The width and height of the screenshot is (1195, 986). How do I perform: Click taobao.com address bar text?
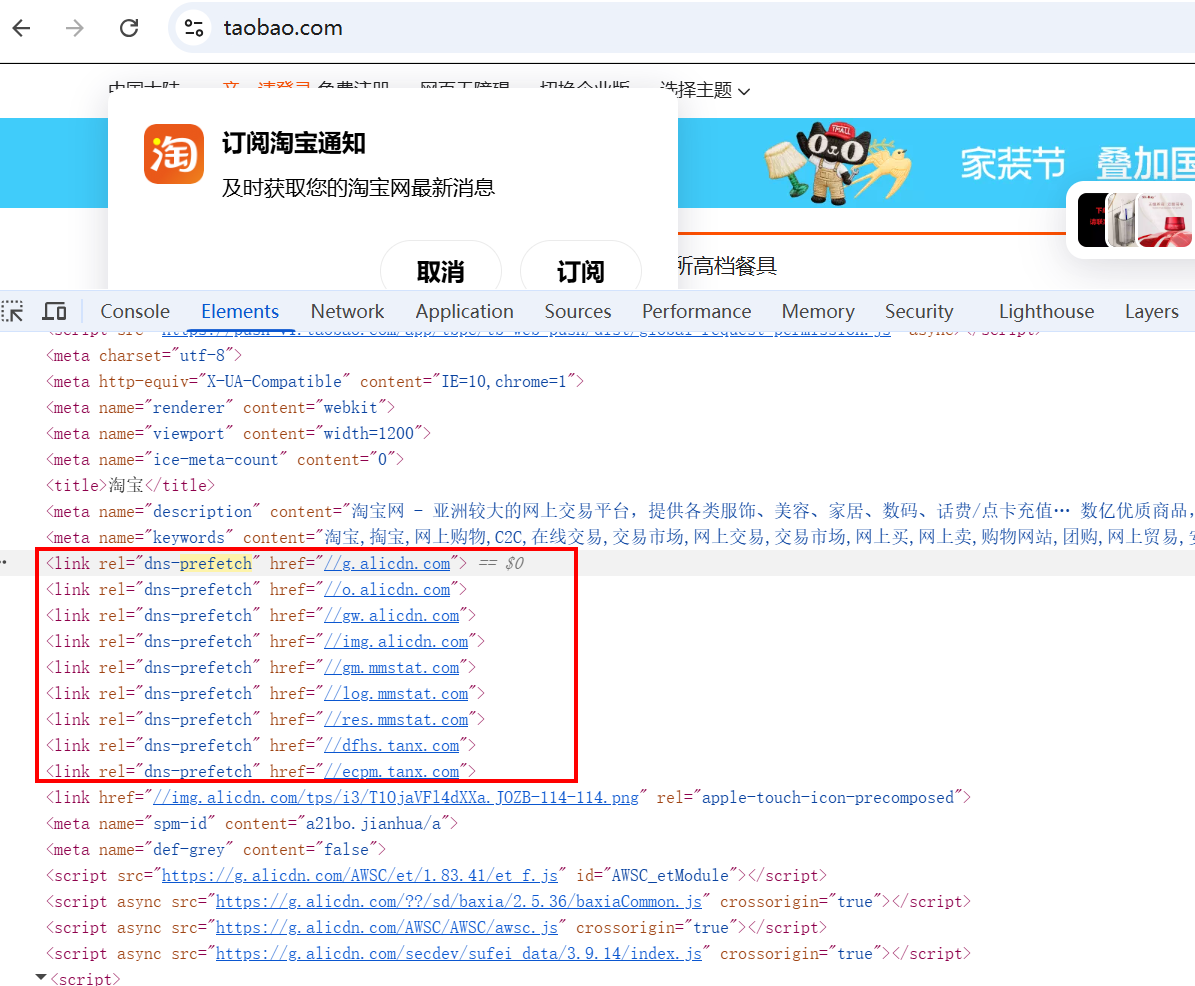coord(283,28)
